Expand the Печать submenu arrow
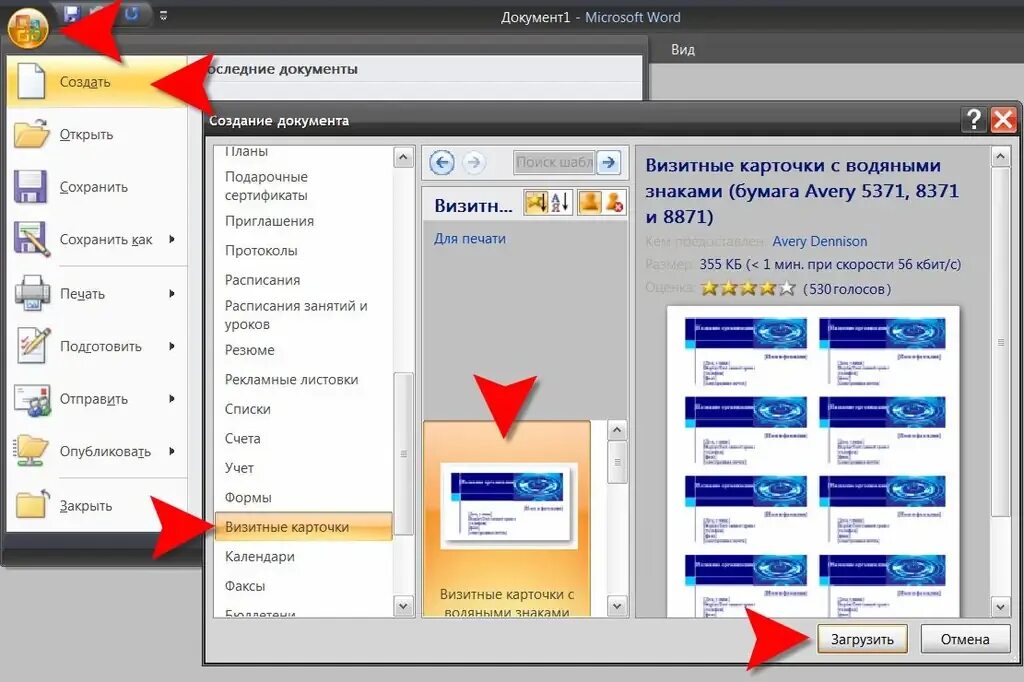Viewport: 1024px width, 682px height. 172,293
